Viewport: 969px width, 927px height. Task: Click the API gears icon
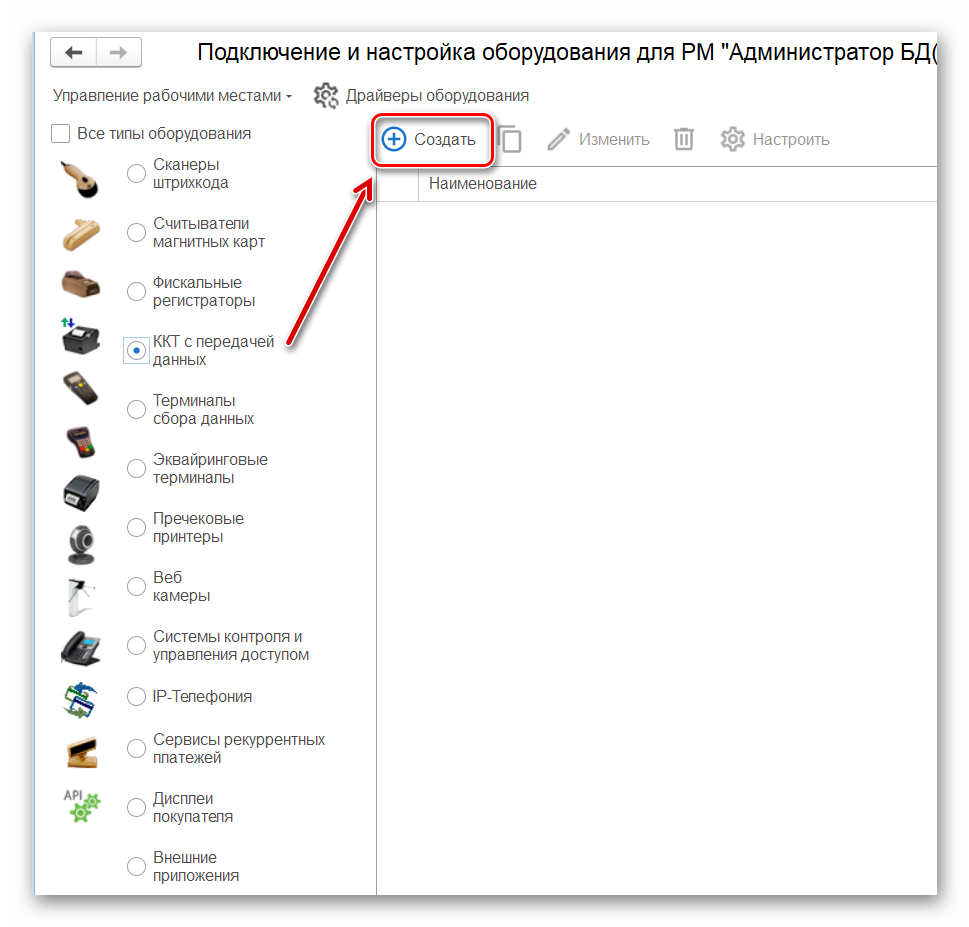[80, 804]
